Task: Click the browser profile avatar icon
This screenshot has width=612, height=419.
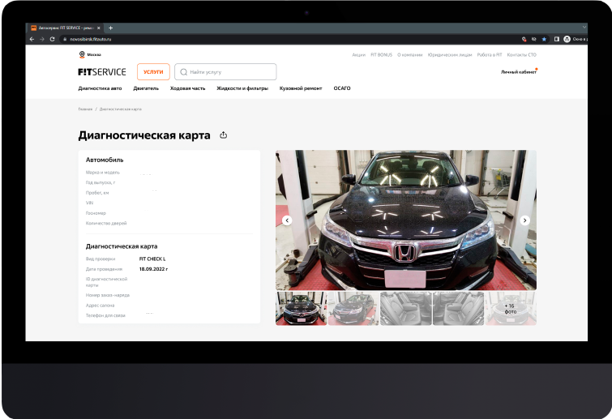Action: click(567, 39)
